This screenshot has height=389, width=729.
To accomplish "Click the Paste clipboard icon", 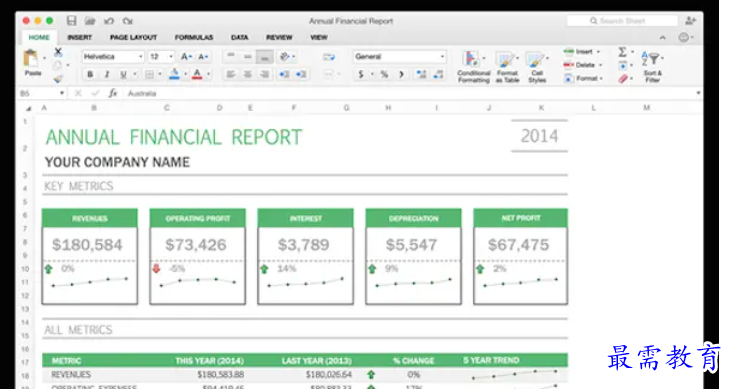I will point(31,59).
